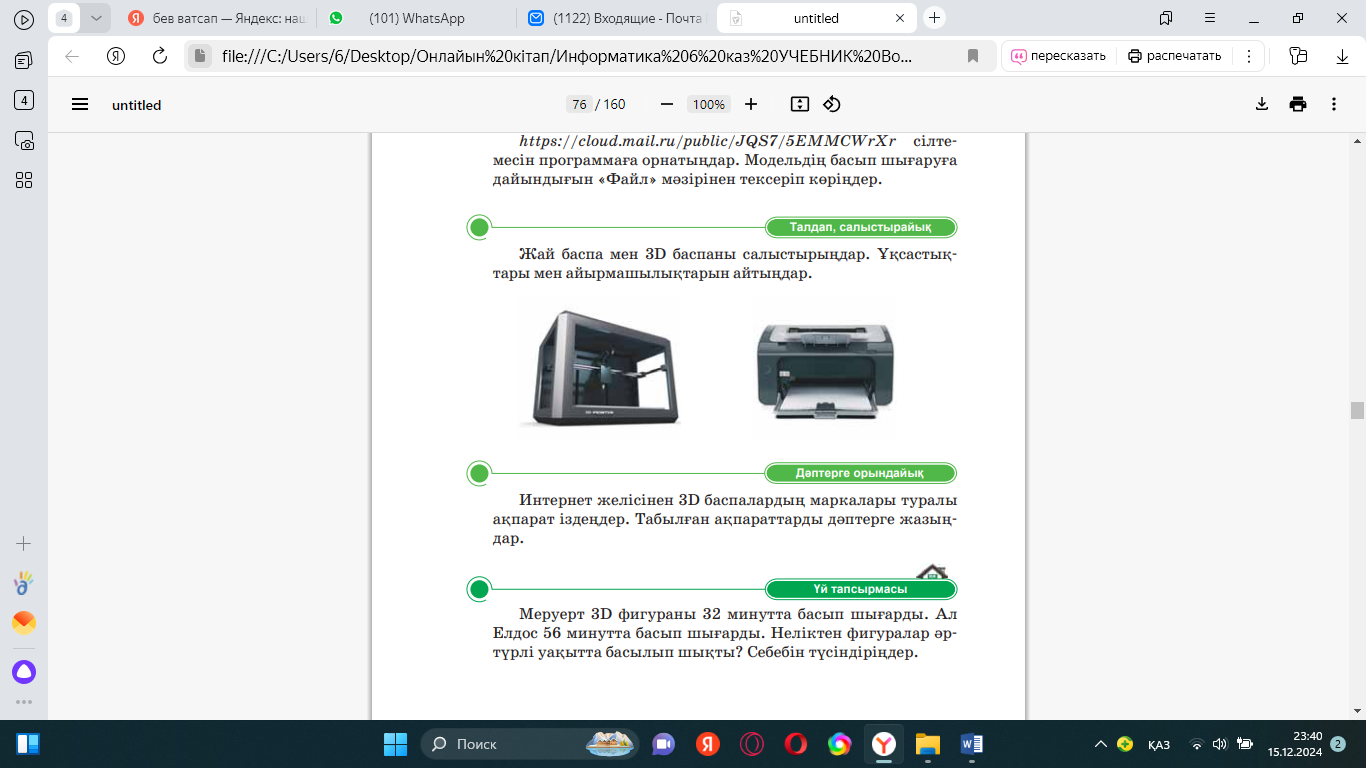Open the Yandex Browser main menu
The width and height of the screenshot is (1366, 768).
[x=1210, y=18]
